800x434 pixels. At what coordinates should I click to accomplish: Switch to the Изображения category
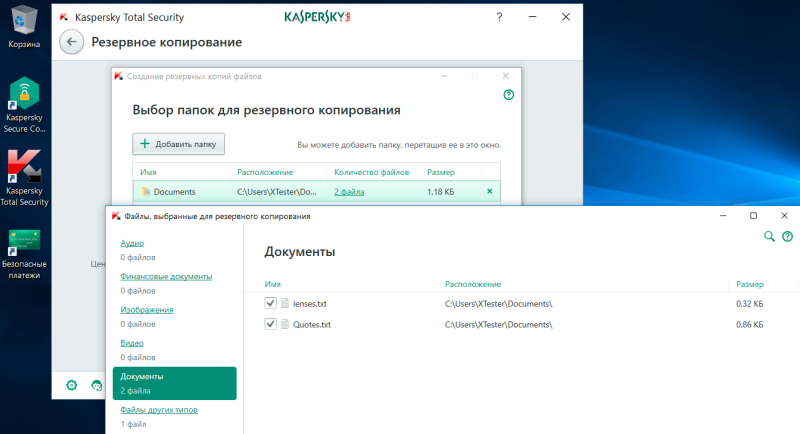tap(146, 310)
